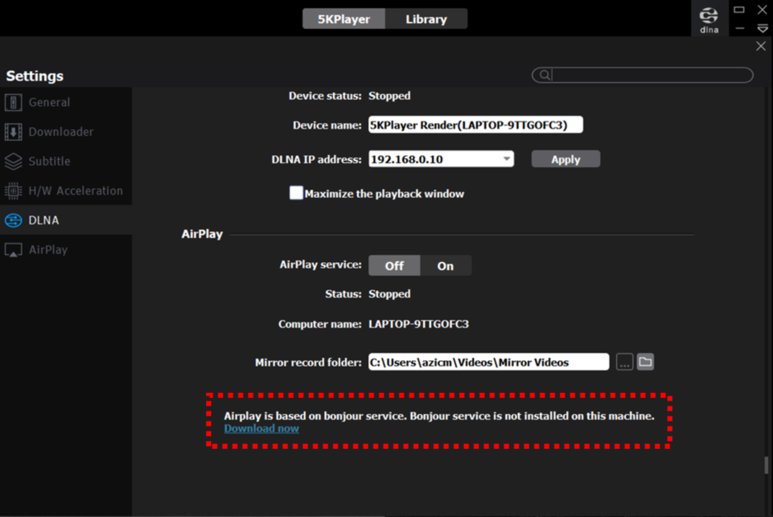Browse mirror folder with ellipsis button
Image resolution: width=773 pixels, height=517 pixels.
tap(625, 362)
